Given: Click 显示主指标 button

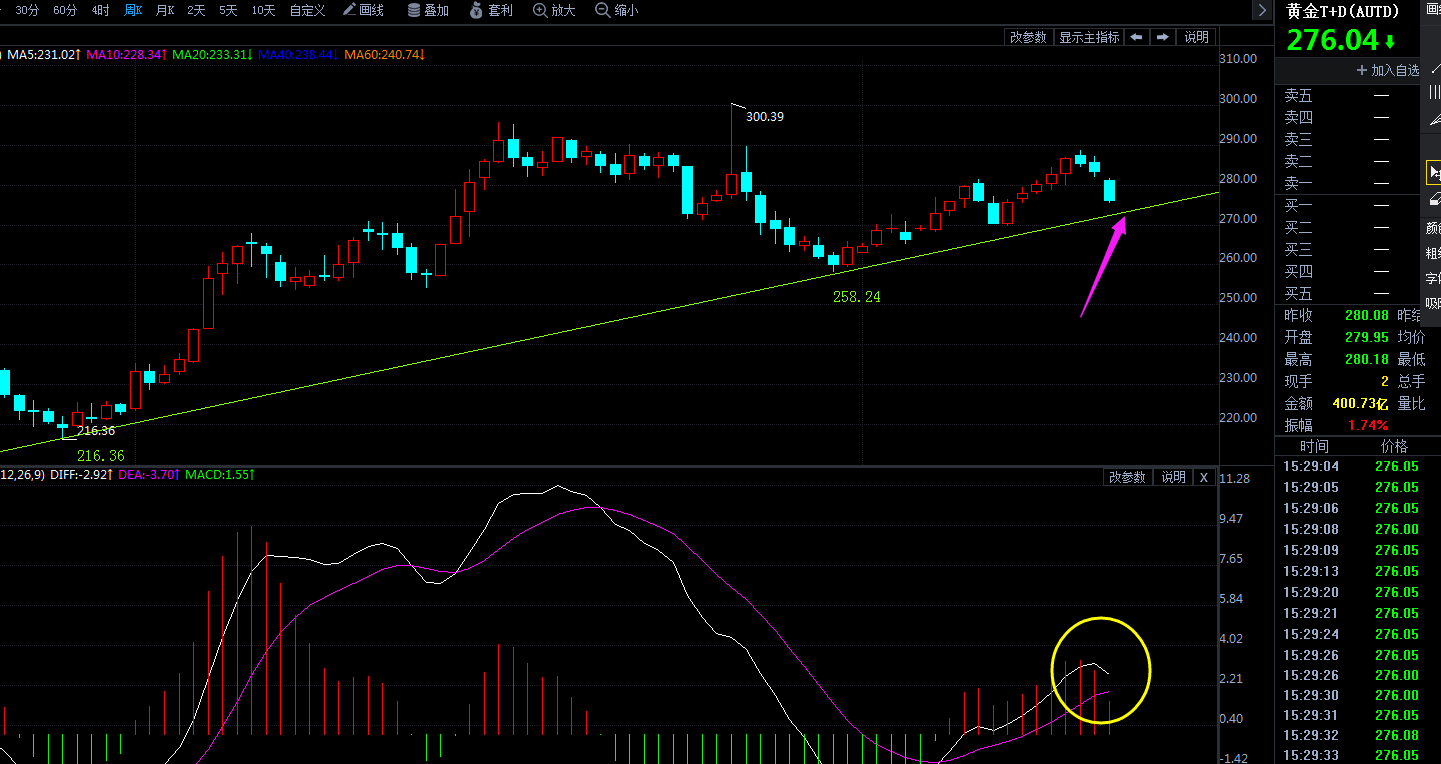Looking at the screenshot, I should point(1089,37).
